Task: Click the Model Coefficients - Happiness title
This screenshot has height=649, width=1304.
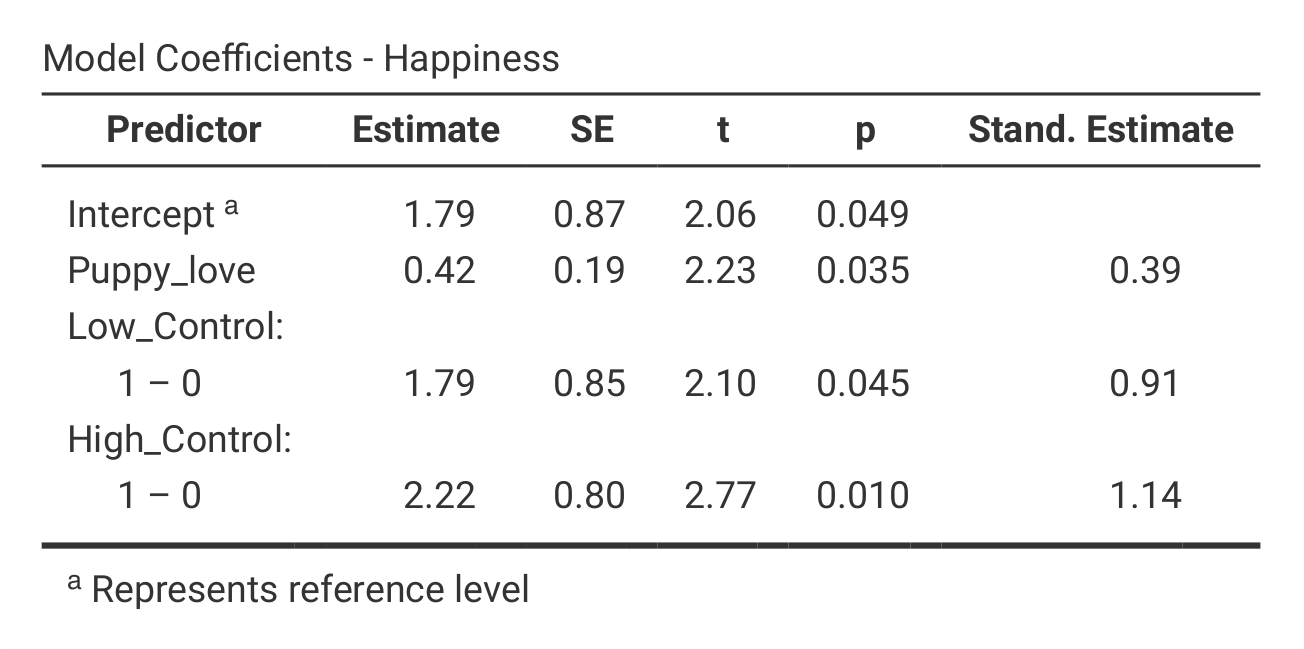Action: [301, 59]
